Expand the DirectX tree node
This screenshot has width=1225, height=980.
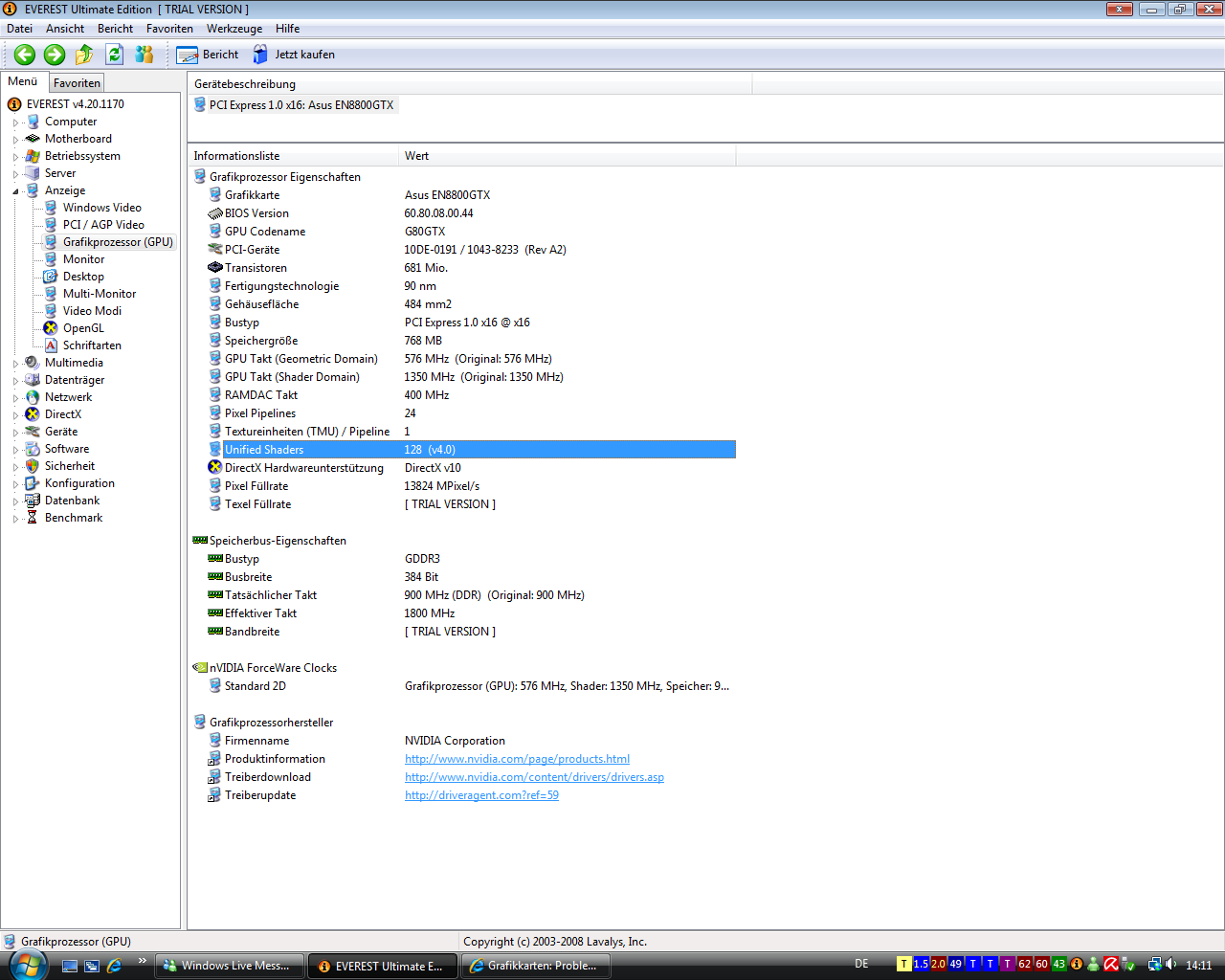pyautogui.click(x=15, y=415)
